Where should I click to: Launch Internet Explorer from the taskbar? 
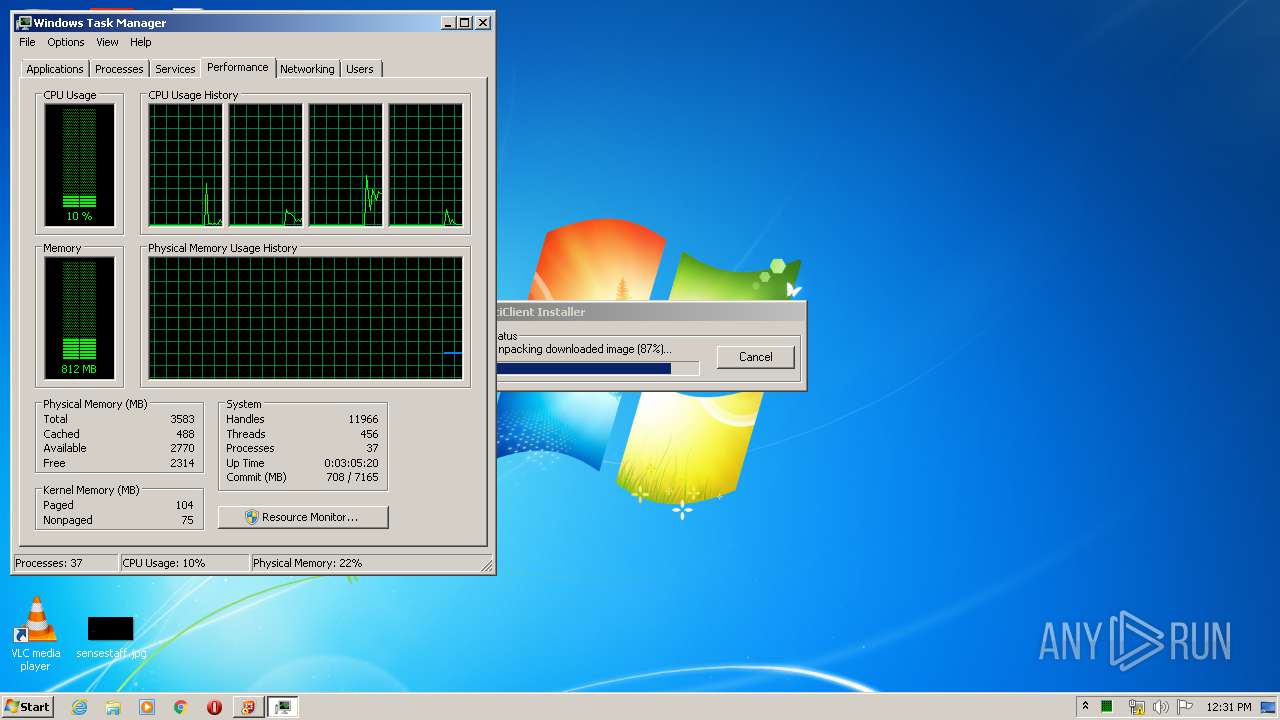point(80,707)
